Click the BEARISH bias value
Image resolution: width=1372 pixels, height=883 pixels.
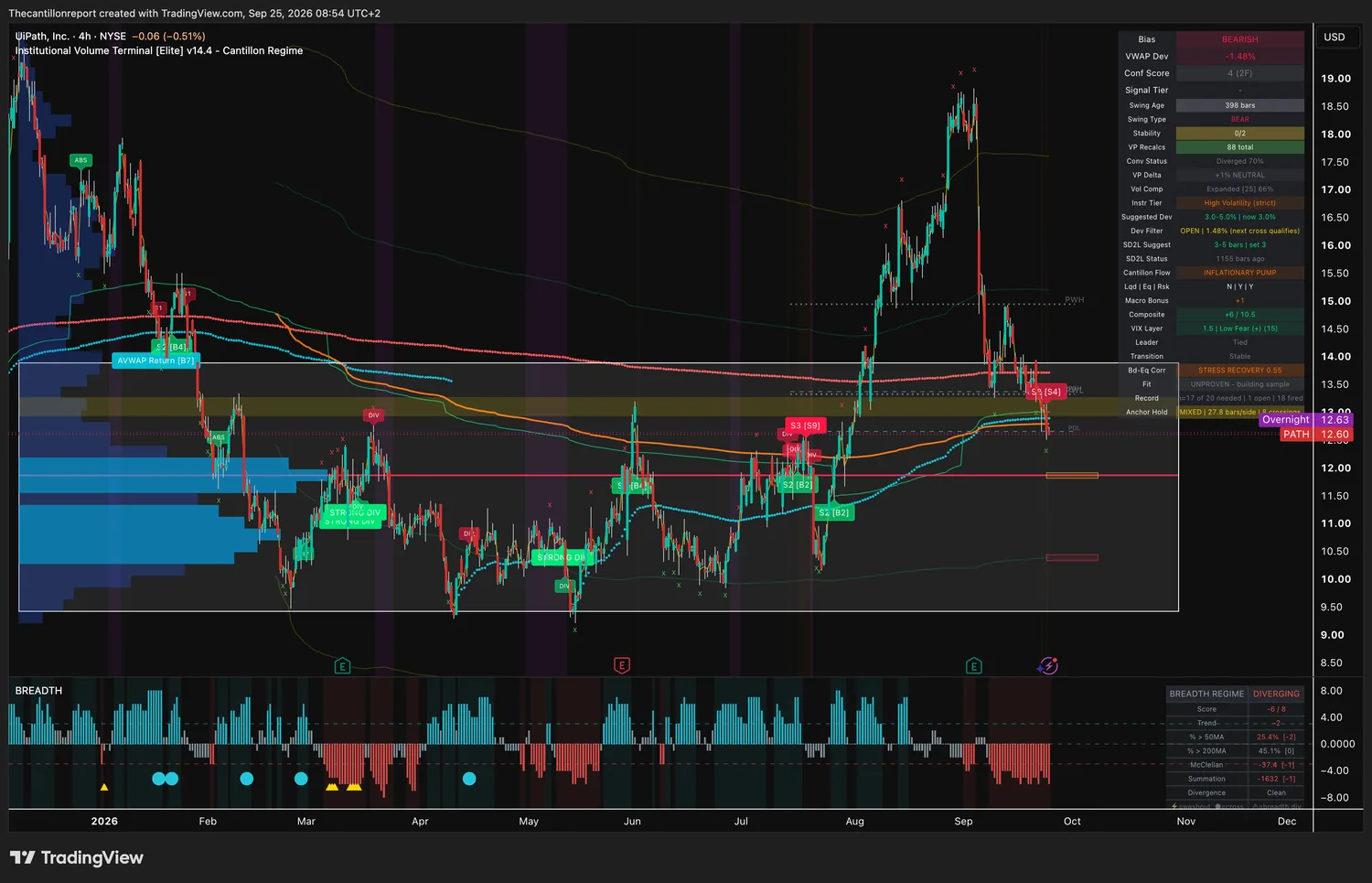pyautogui.click(x=1240, y=39)
